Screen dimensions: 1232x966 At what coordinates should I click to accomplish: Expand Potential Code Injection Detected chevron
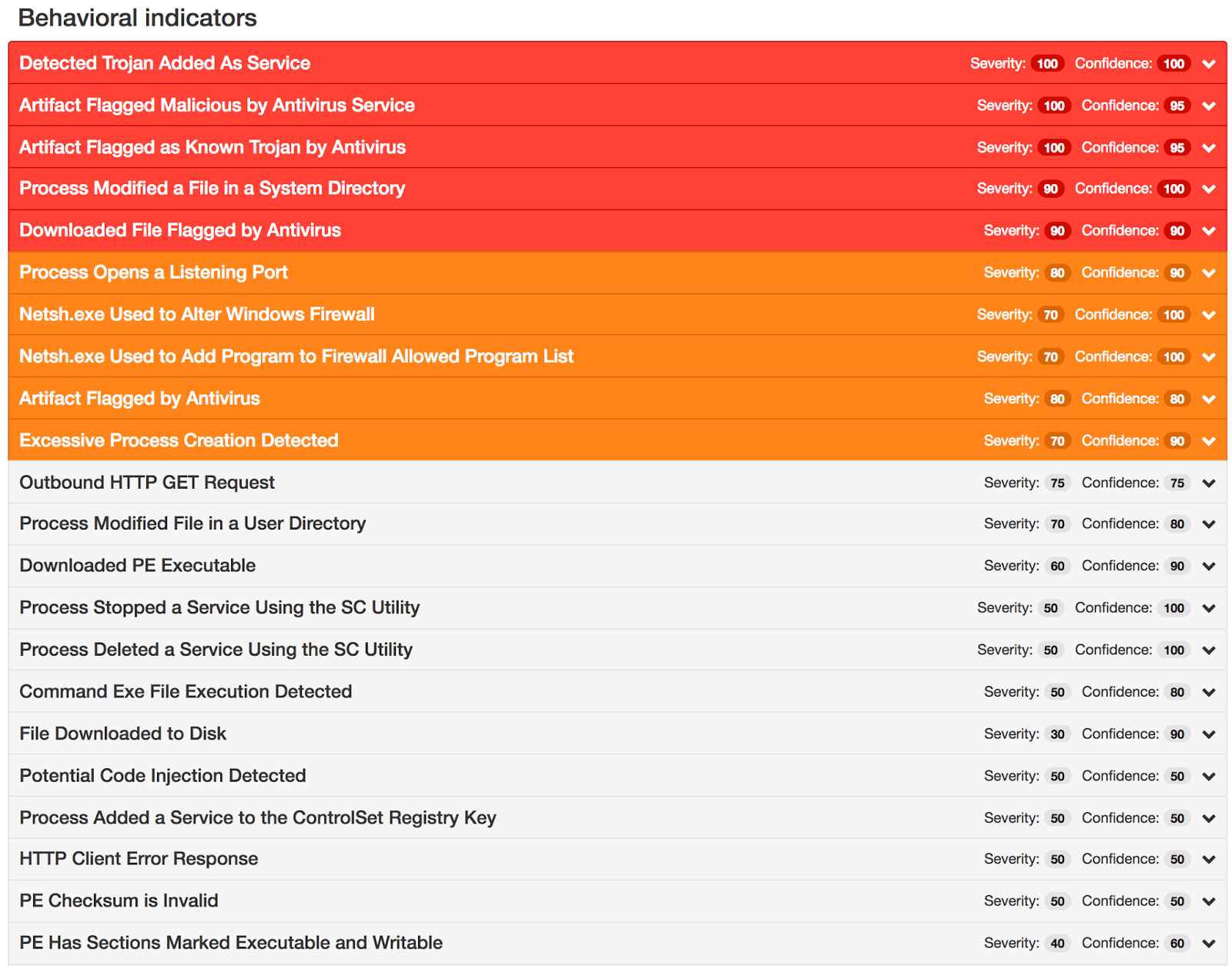click(x=1208, y=777)
